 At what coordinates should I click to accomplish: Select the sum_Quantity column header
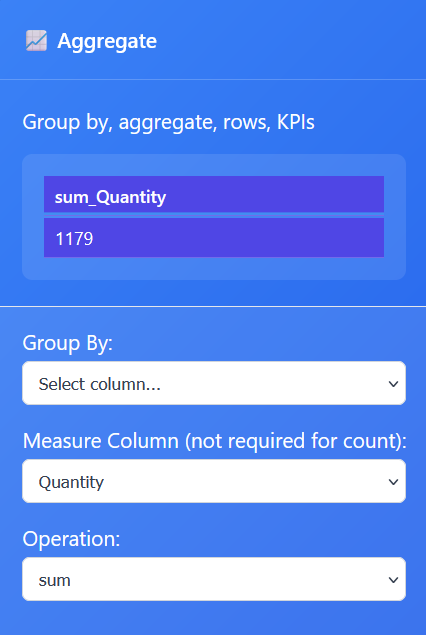tap(214, 194)
